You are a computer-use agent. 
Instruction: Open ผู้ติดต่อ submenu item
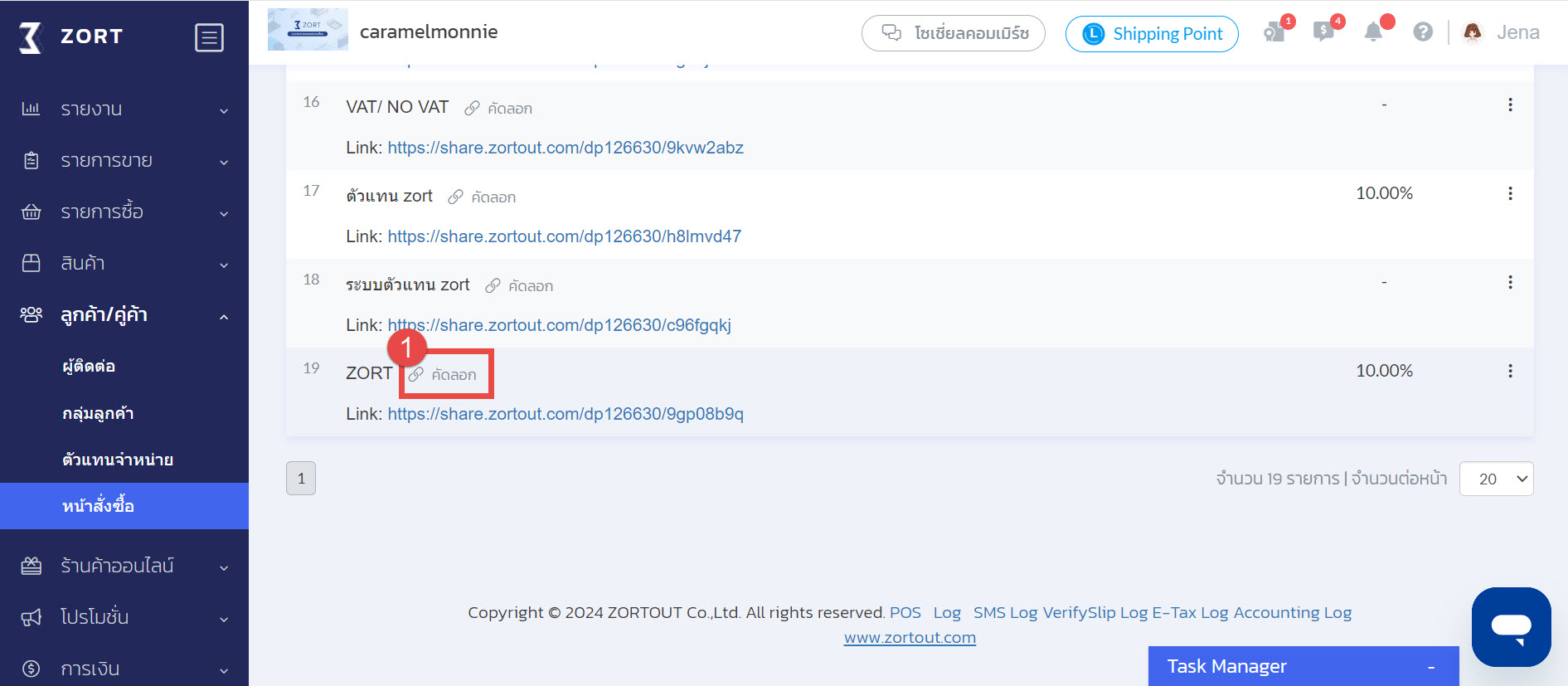89,366
